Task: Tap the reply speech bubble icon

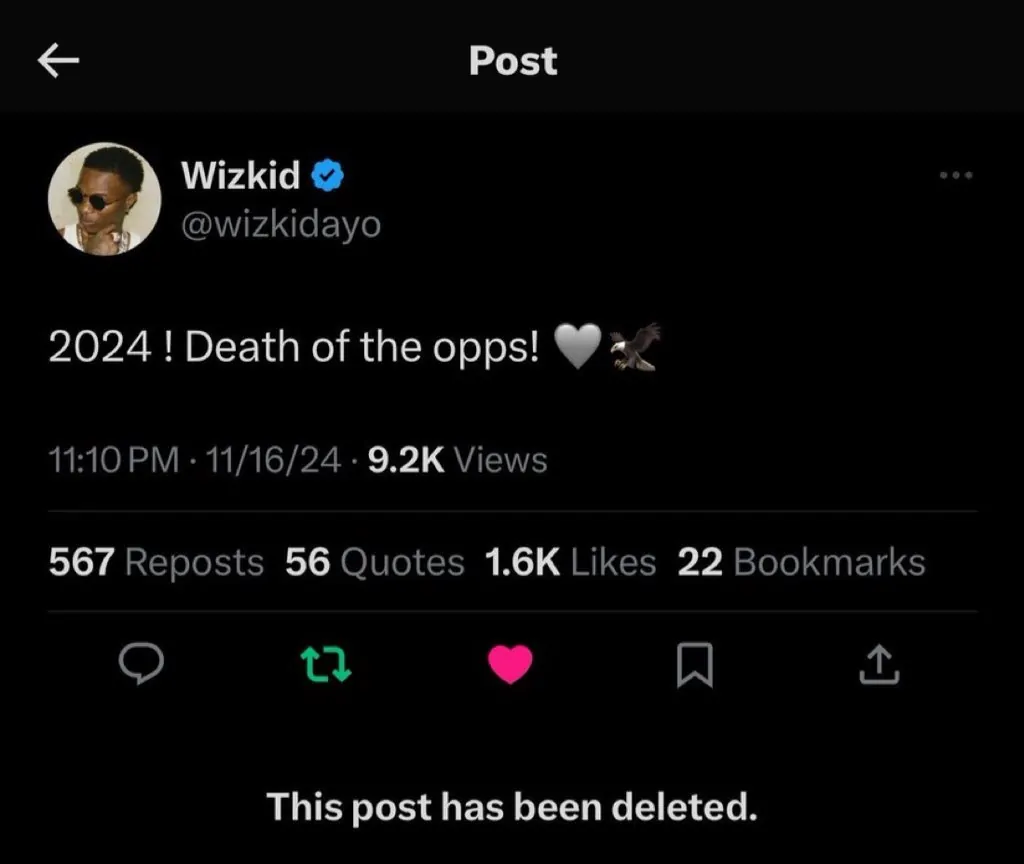Action: tap(141, 664)
